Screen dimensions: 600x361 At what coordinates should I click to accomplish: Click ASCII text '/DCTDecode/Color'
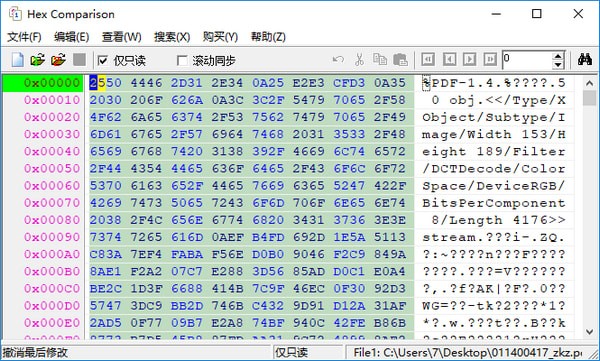pos(494,169)
